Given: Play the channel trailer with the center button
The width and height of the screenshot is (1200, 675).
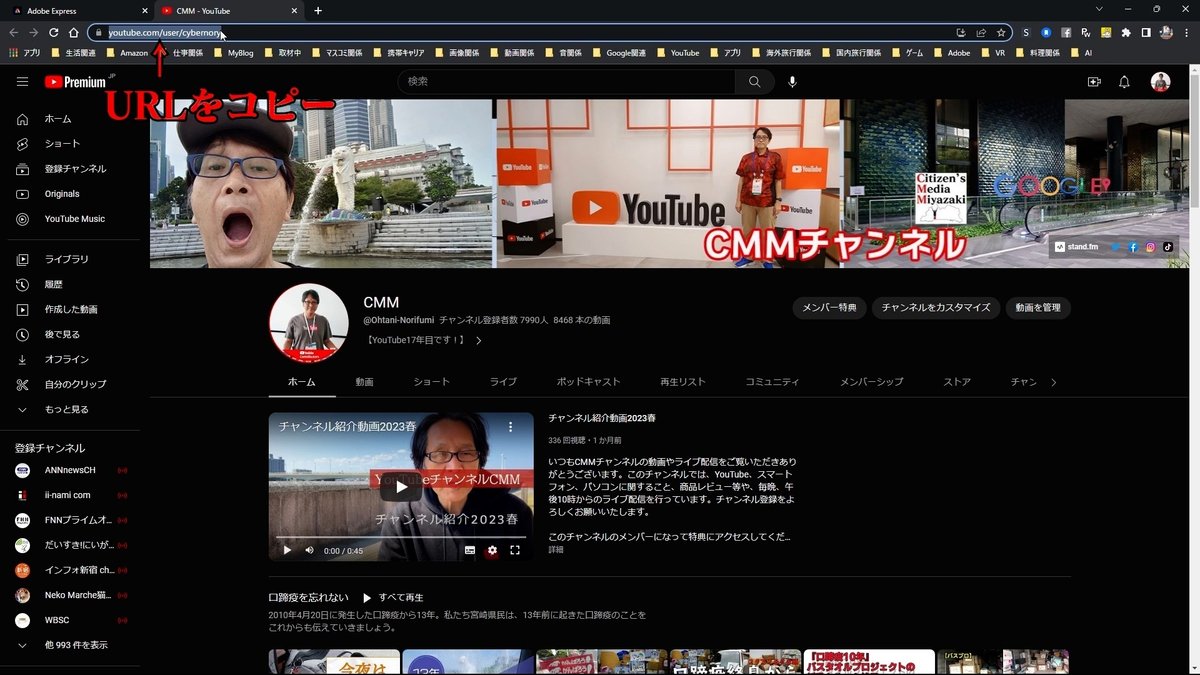Looking at the screenshot, I should [x=400, y=487].
